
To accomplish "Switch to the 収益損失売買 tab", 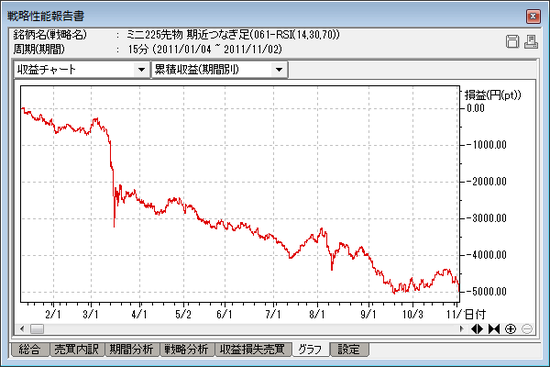I will [253, 349].
